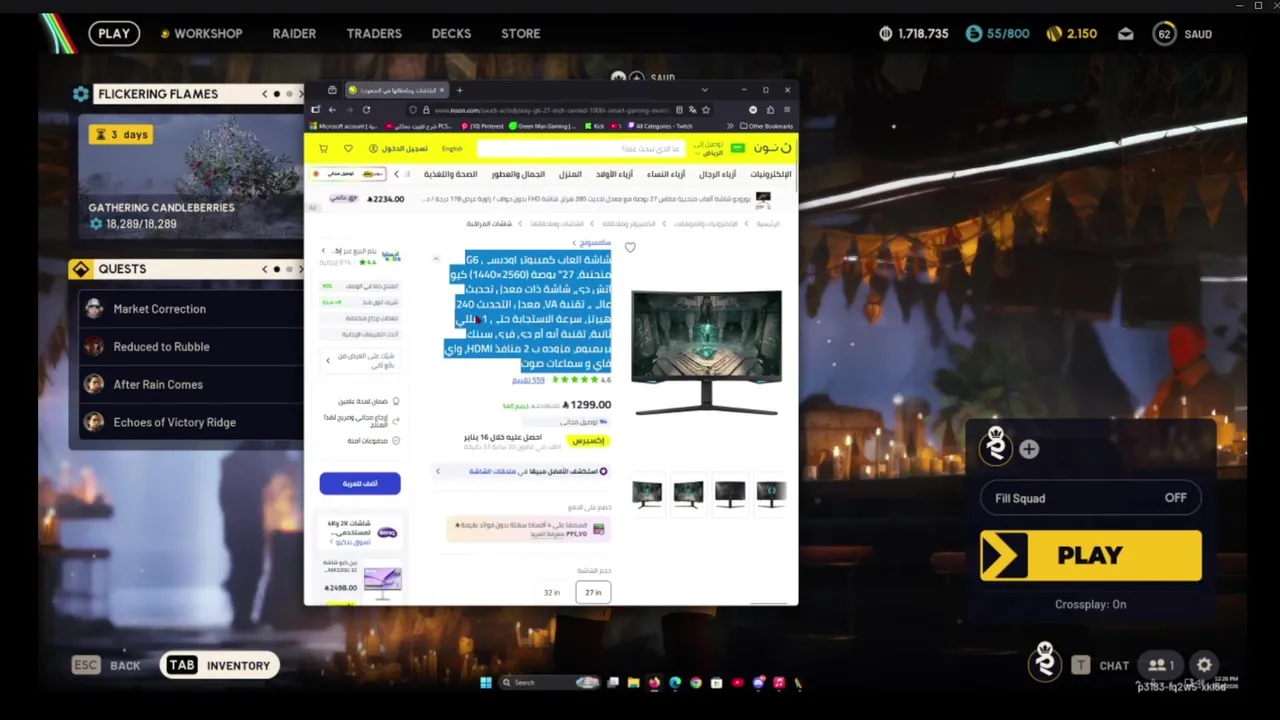Open the browser extensions puzzle icon
Screen dimensions: 1280x720
[770, 110]
